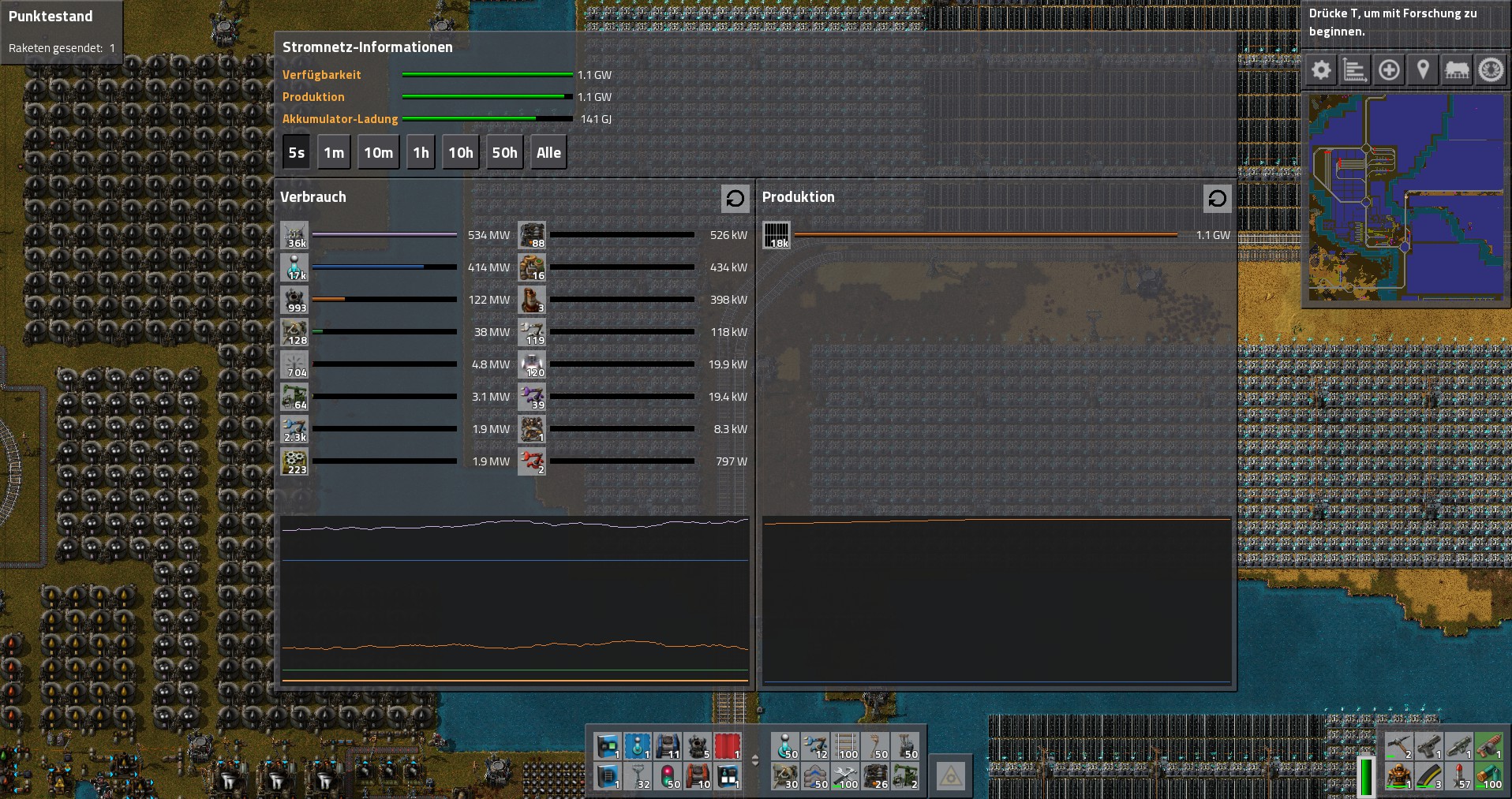Screen dimensions: 1512x799
Task: Pick pumpjack stack (2) in quickbar
Action: tap(905, 776)
